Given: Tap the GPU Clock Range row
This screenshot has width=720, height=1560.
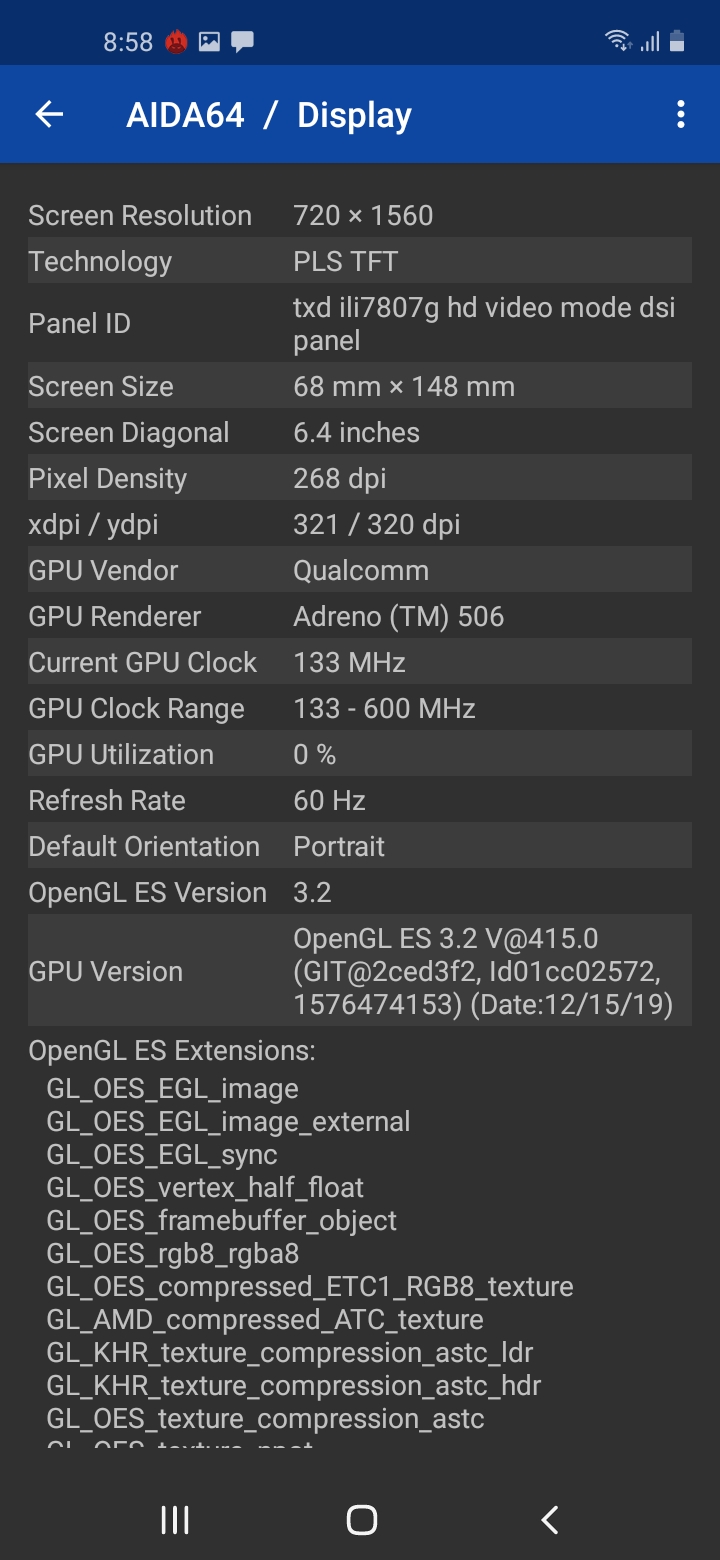Looking at the screenshot, I should pyautogui.click(x=360, y=708).
